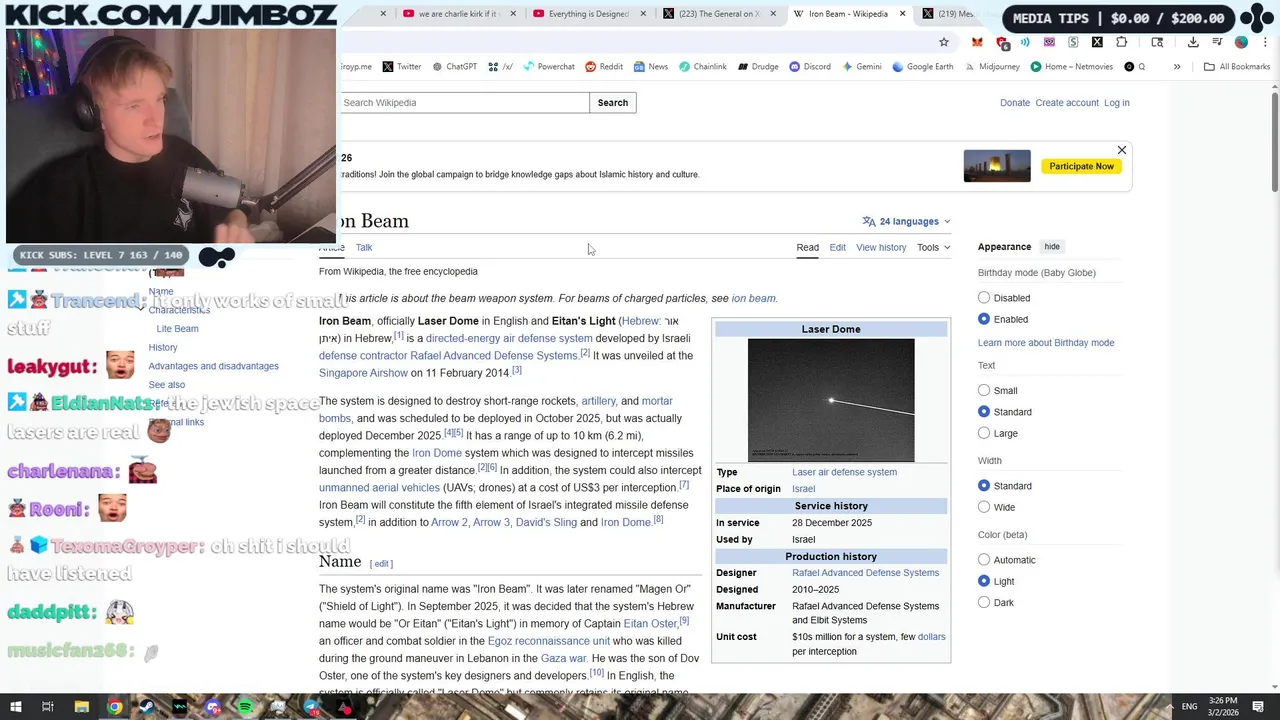Open the Extensions puzzle-piece menu

1121,42
